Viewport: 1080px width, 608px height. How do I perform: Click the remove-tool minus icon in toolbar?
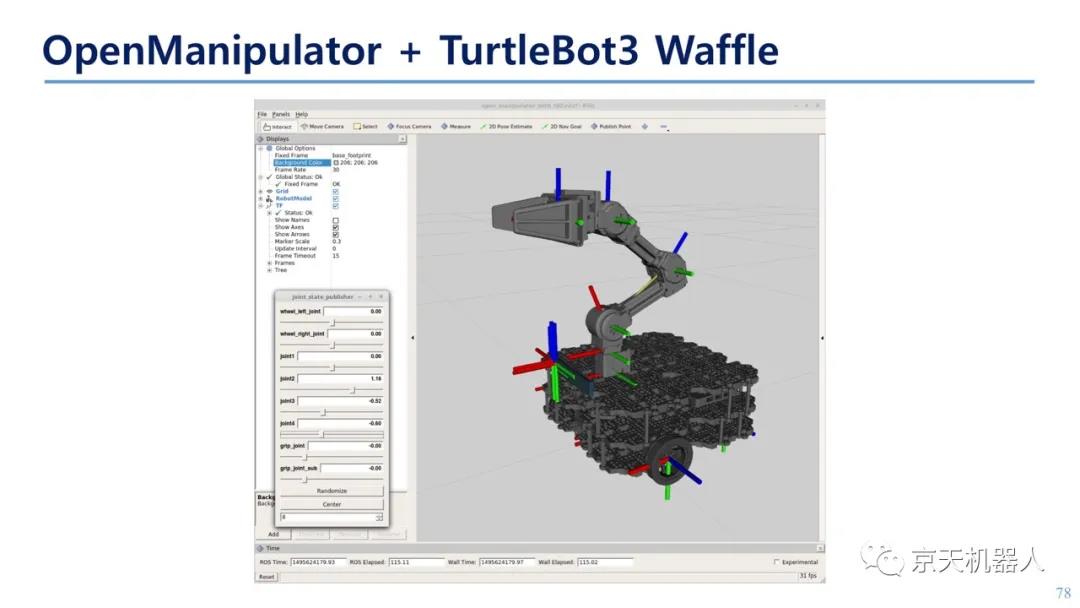coord(663,127)
